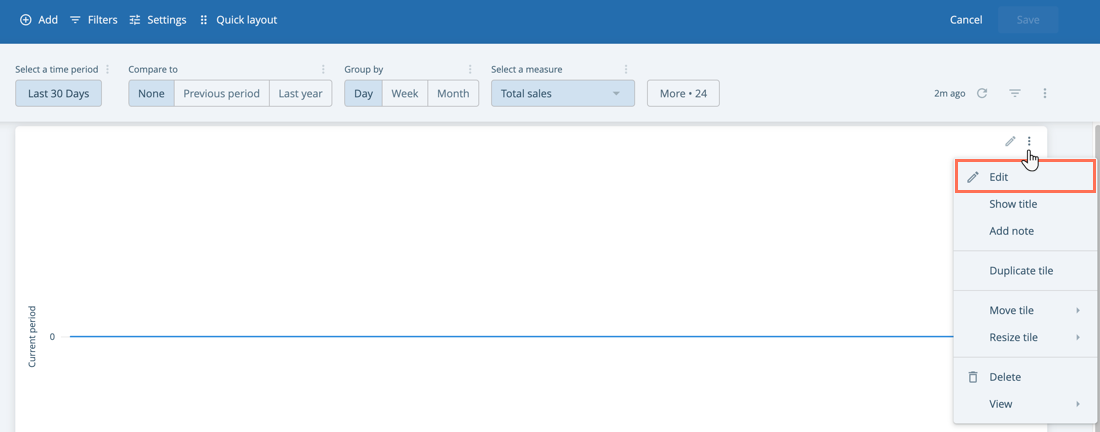Click the filter lines icon beside Filters
This screenshot has width=1100, height=432.
pos(75,20)
